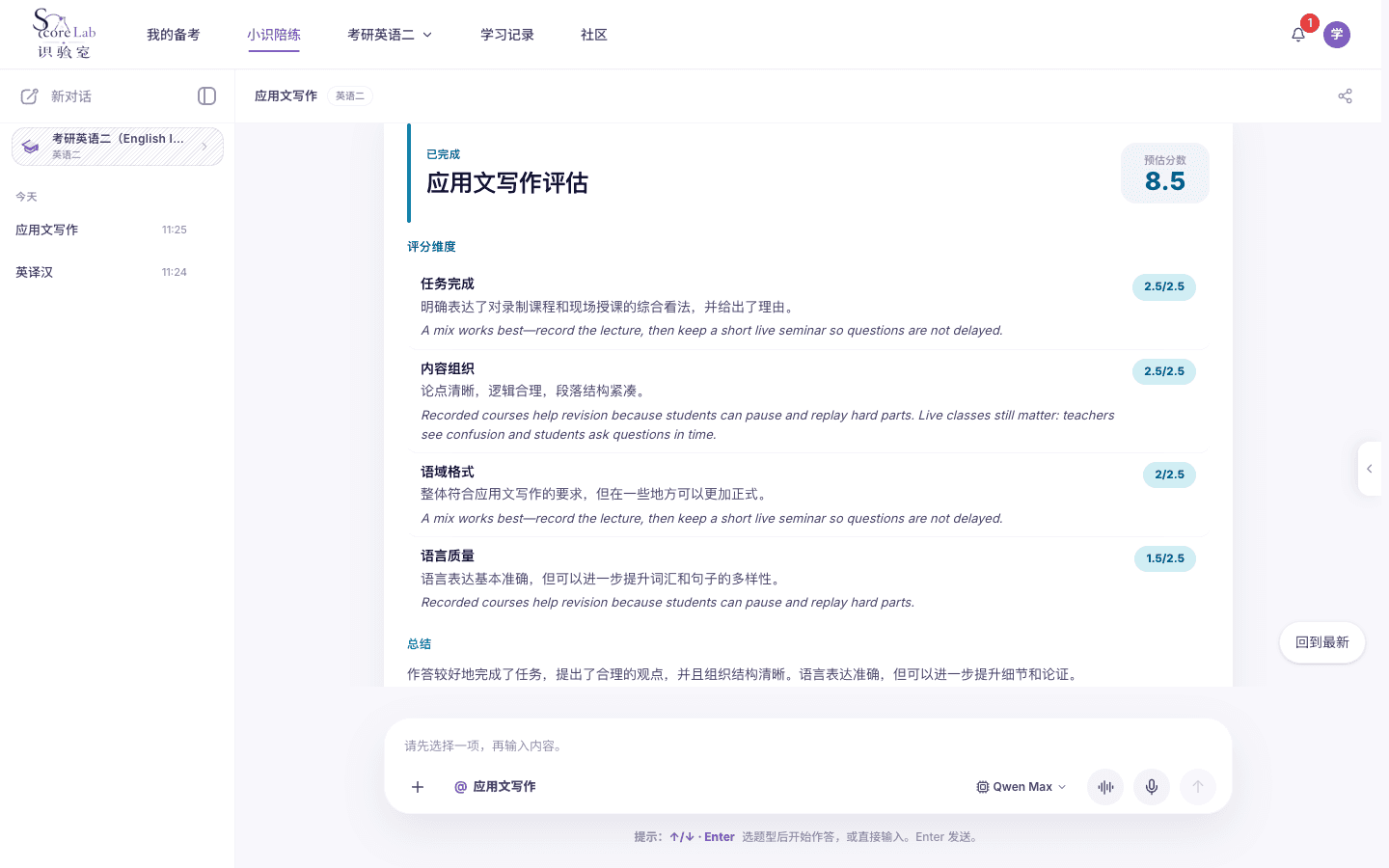Click the microphone button
This screenshot has height=868, width=1389.
pyautogui.click(x=1152, y=787)
